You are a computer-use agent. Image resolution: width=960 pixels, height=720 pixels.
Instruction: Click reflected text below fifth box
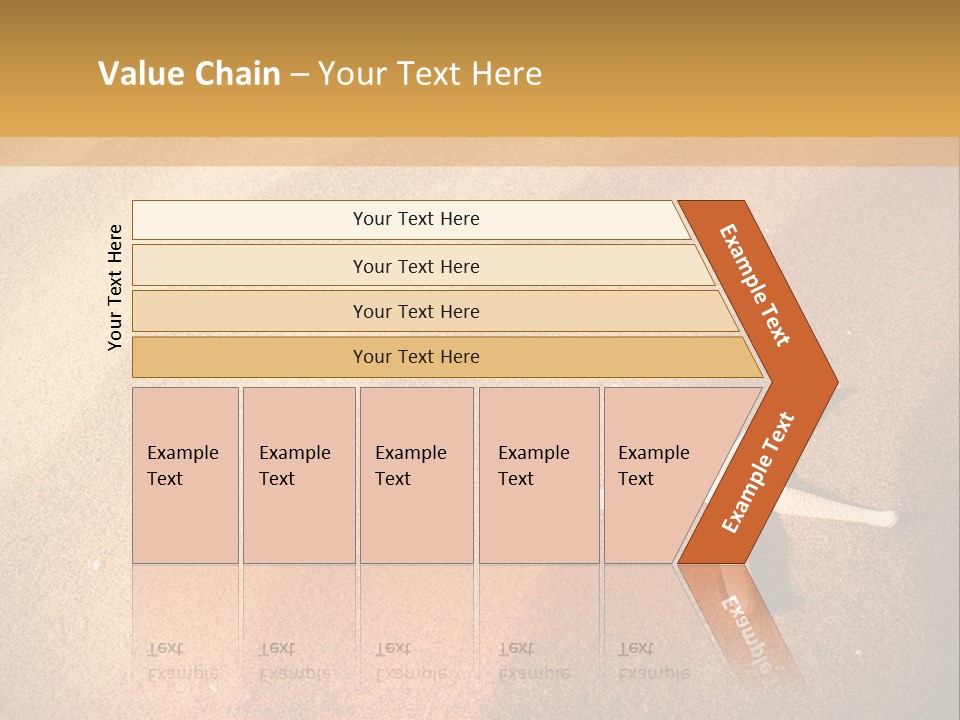point(653,661)
